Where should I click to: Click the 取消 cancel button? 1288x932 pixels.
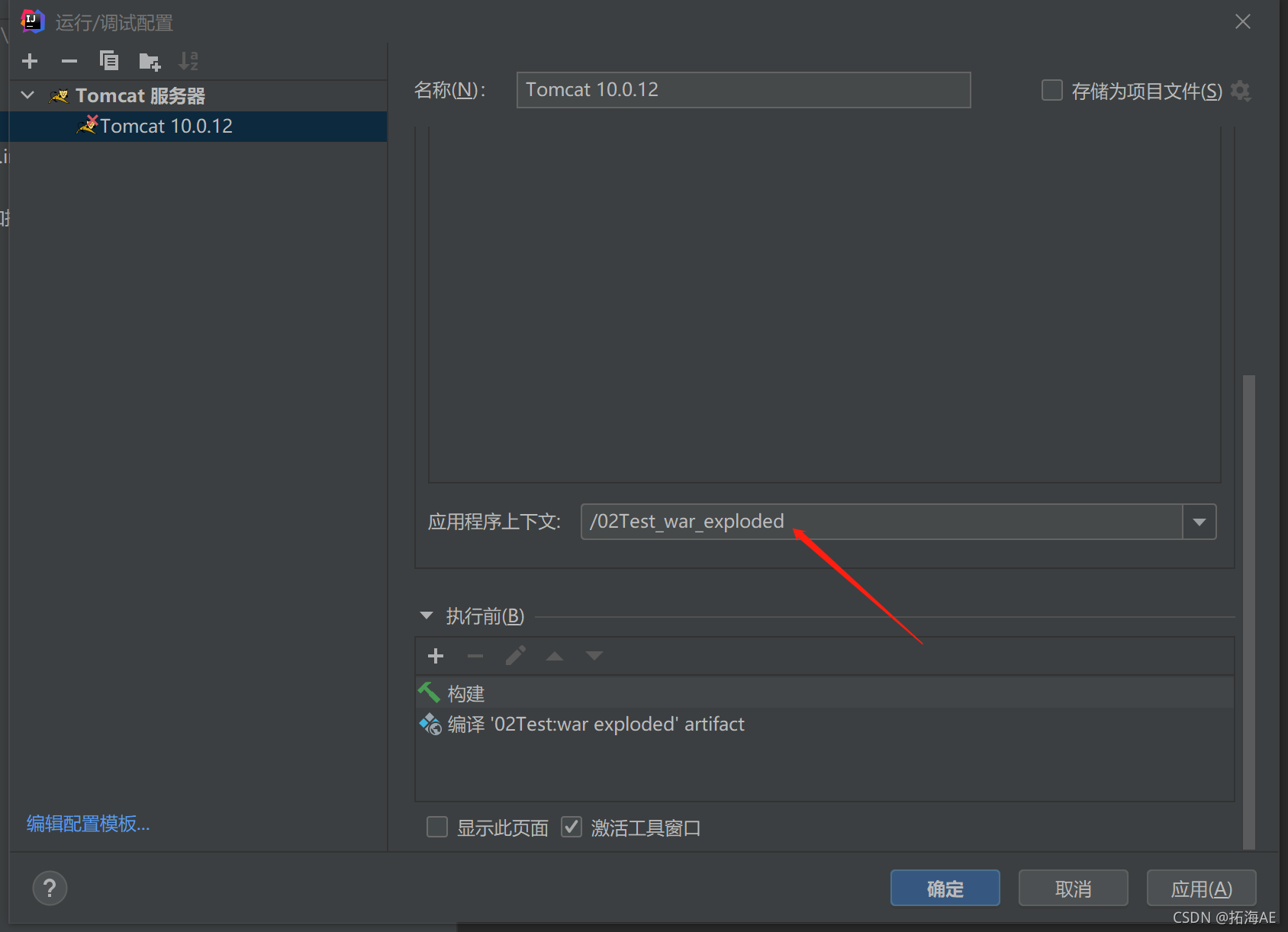click(x=1074, y=889)
